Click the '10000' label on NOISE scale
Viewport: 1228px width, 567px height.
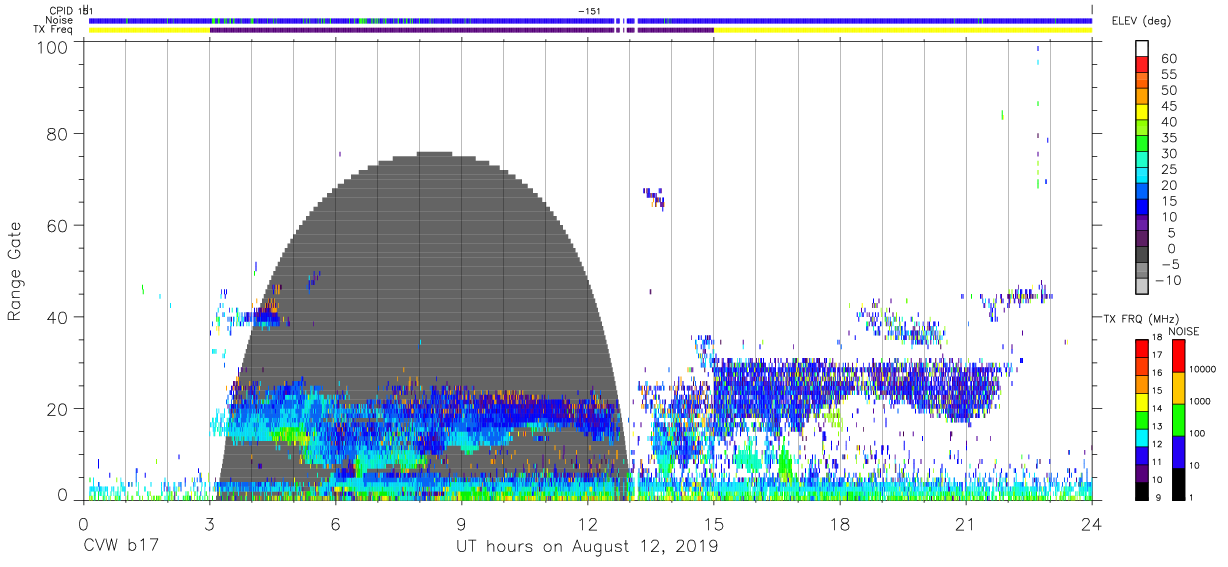pyautogui.click(x=1204, y=369)
